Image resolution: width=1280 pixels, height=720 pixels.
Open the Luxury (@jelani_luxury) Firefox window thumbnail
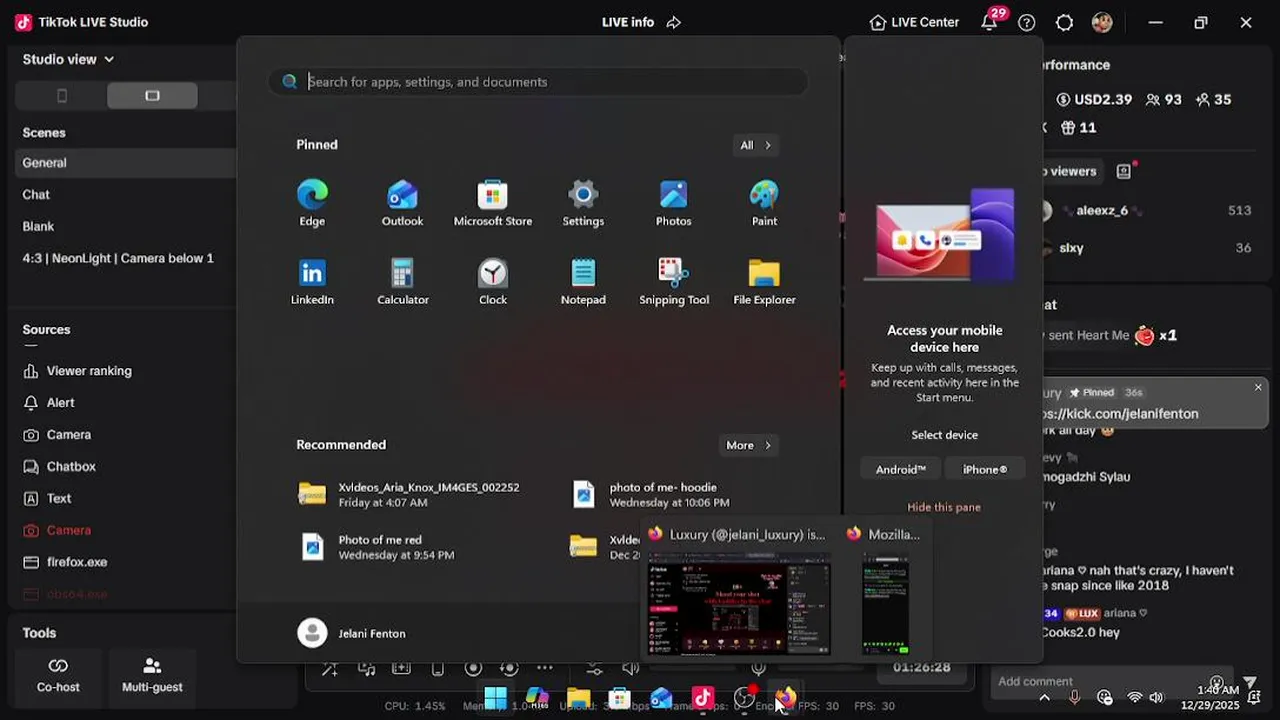[739, 591]
